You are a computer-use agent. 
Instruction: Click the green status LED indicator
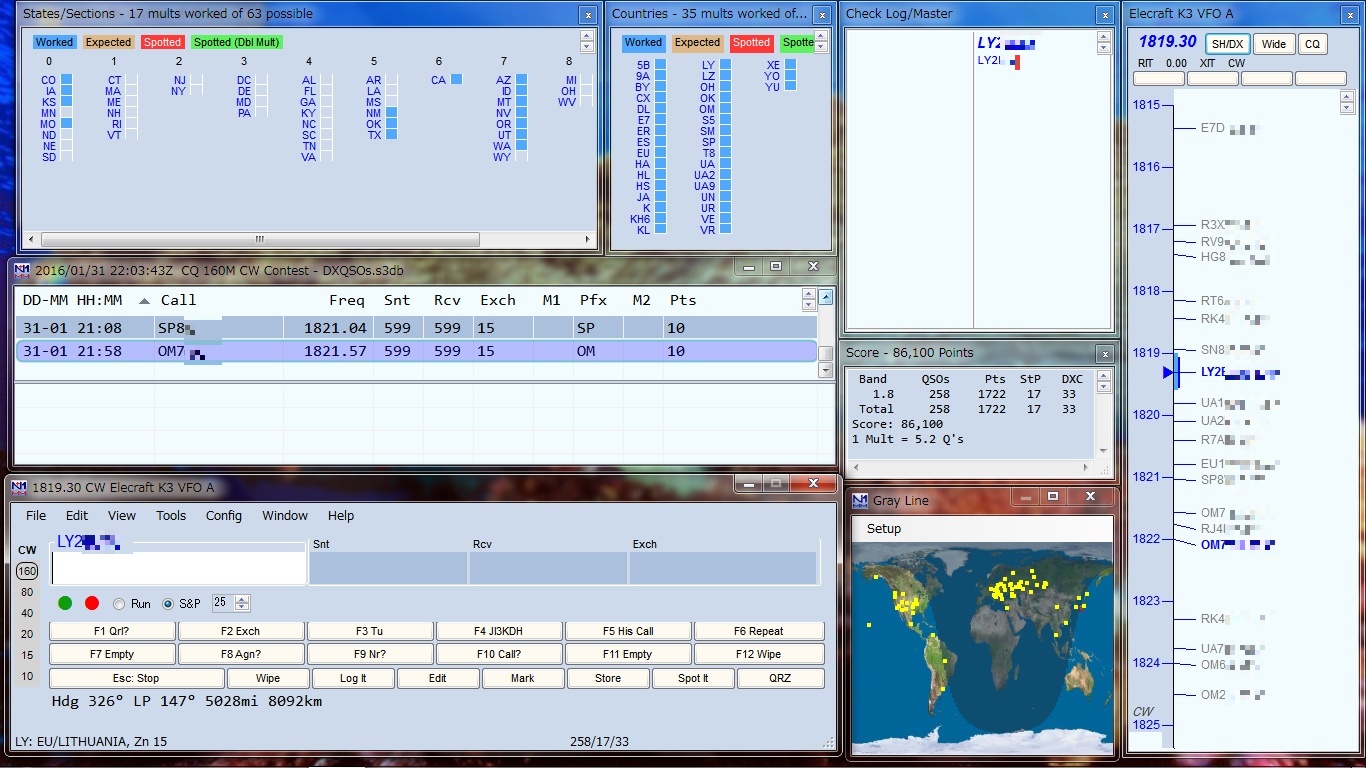pos(65,603)
